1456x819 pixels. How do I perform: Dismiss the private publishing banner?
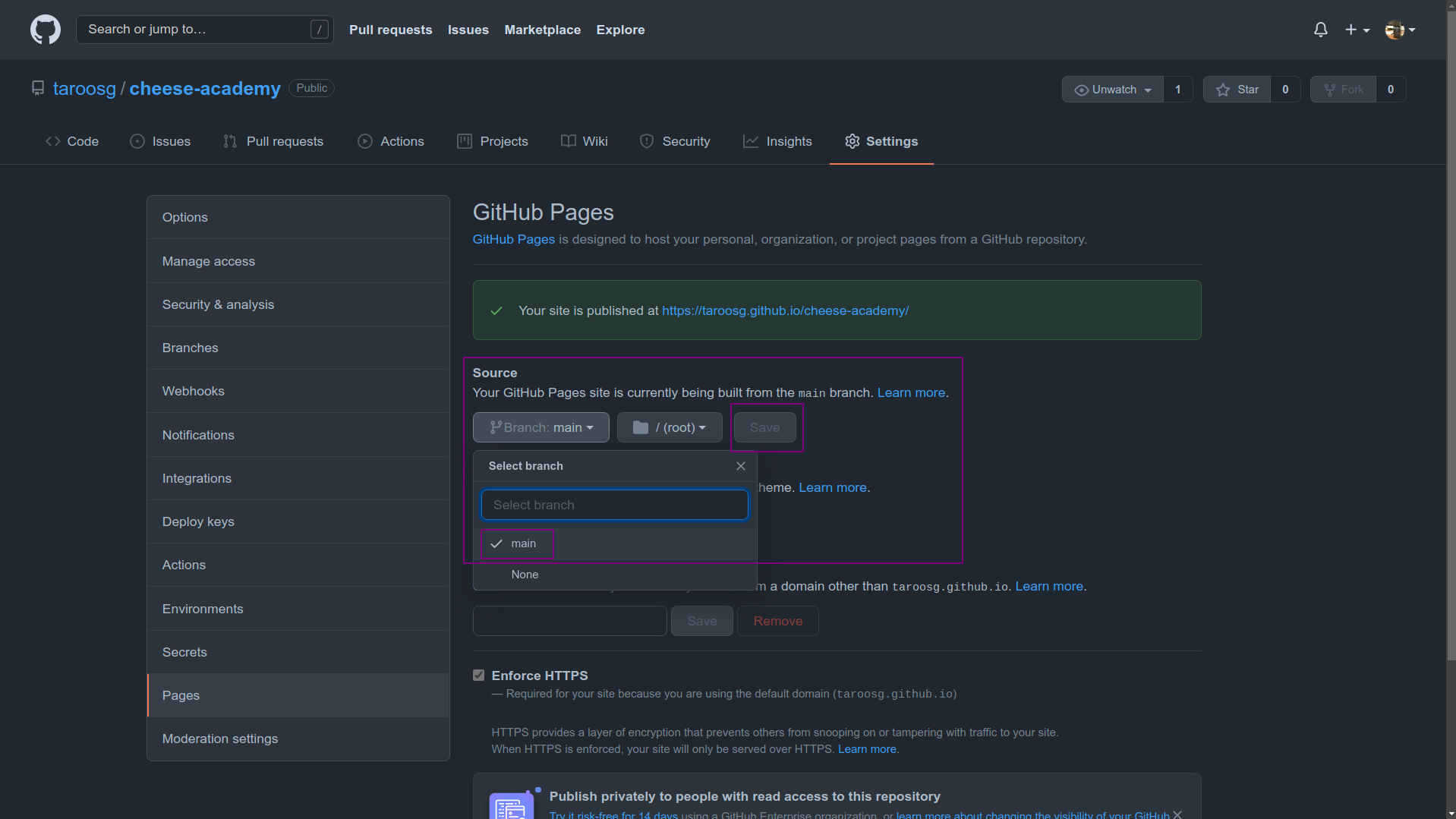tap(1177, 814)
